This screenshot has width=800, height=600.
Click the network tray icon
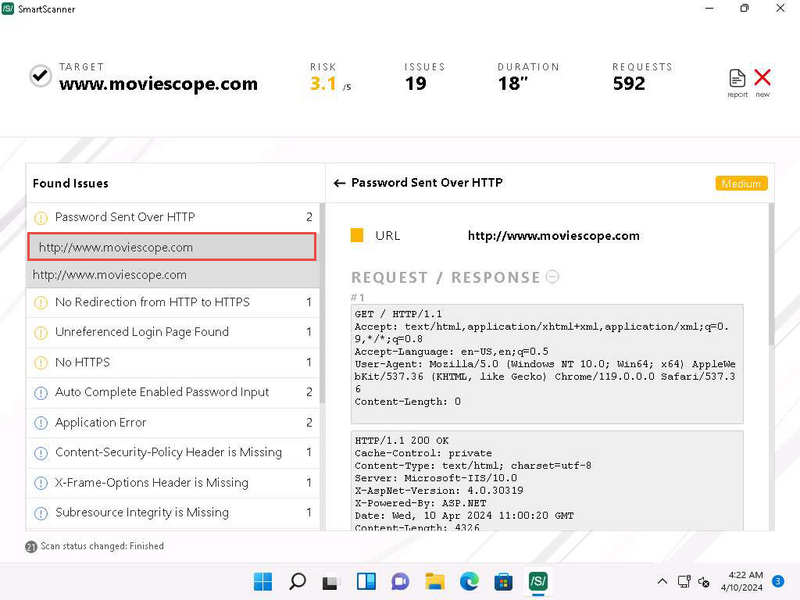684,582
